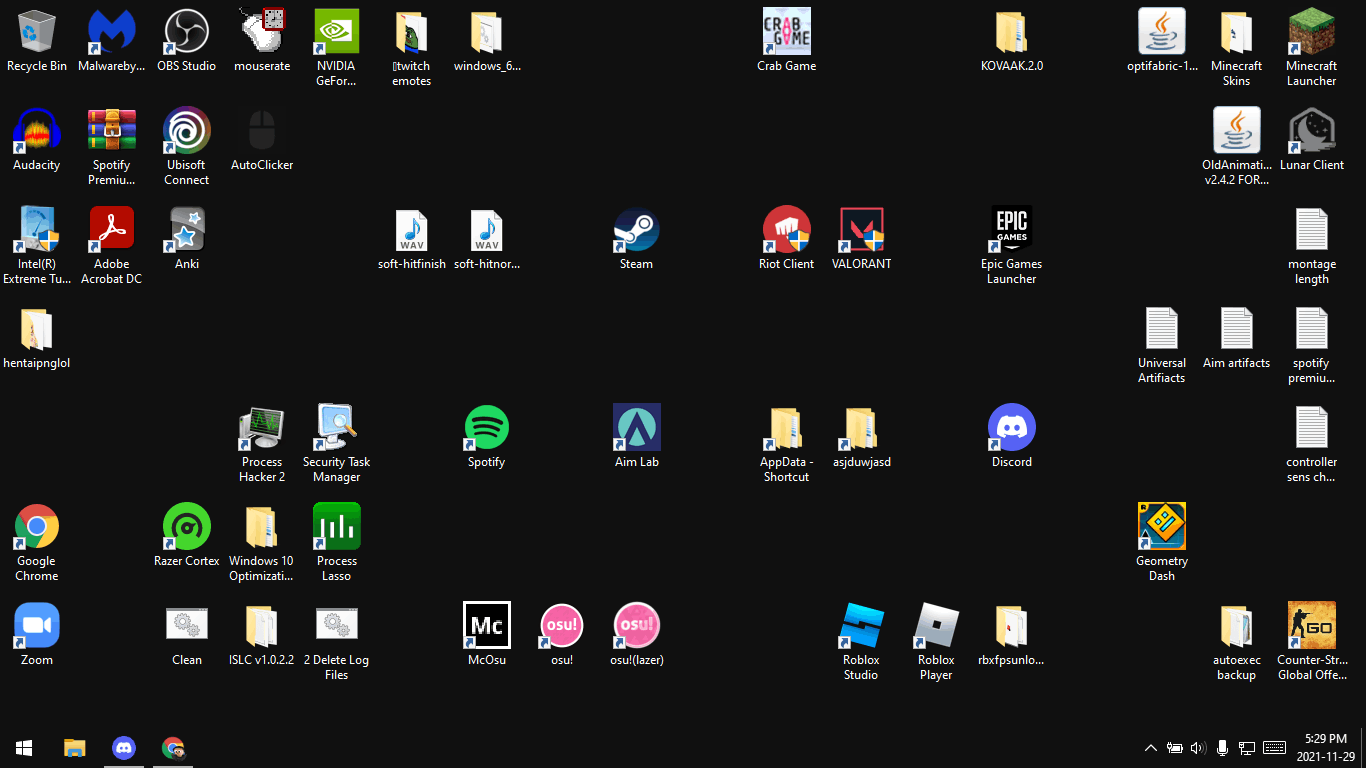Select the Aim artifacts text file
Viewport: 1366px width, 768px height.
(1237, 329)
